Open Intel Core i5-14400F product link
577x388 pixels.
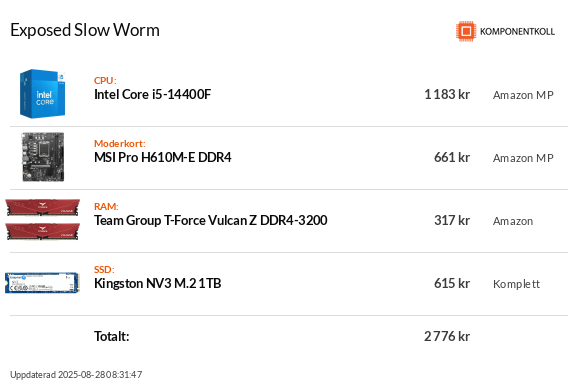click(153, 95)
